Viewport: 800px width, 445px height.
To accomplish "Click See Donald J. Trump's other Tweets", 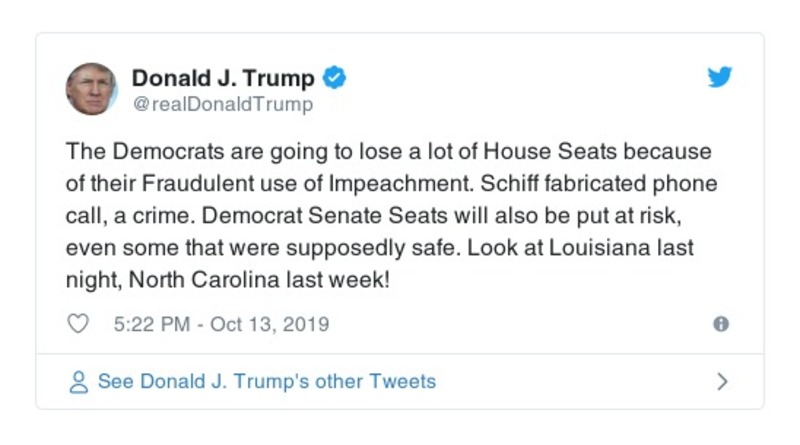I will [266, 382].
